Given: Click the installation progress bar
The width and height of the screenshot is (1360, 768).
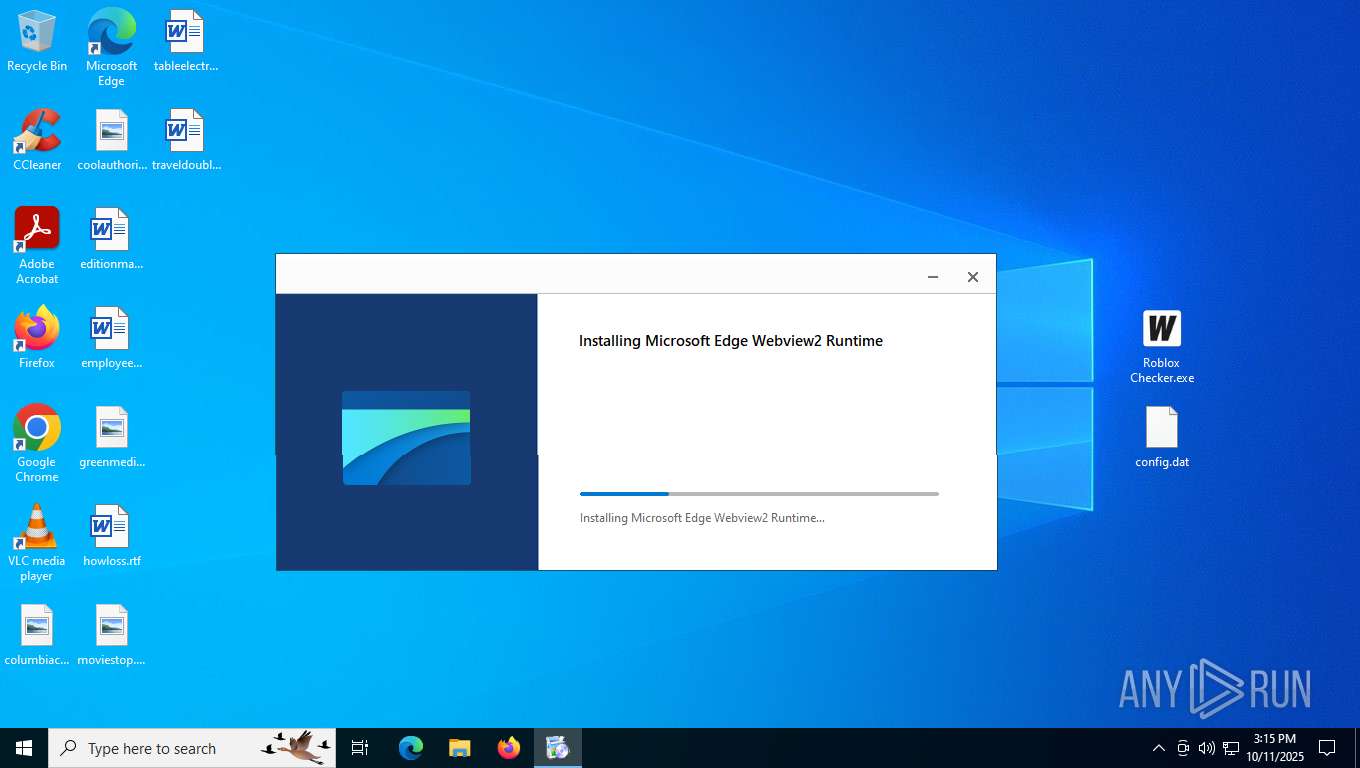Looking at the screenshot, I should 759,494.
